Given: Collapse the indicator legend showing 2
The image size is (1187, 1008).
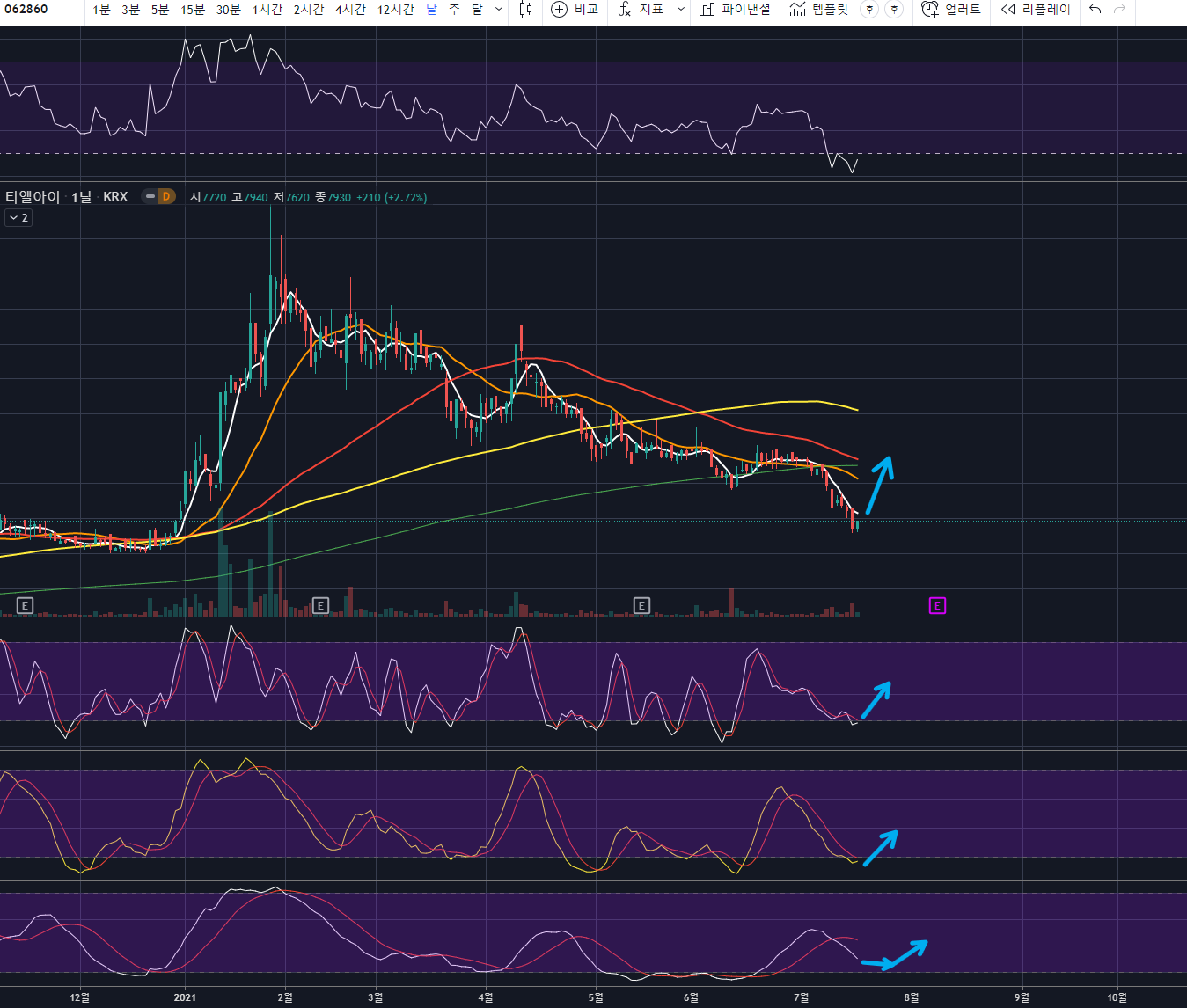Looking at the screenshot, I should click(18, 217).
